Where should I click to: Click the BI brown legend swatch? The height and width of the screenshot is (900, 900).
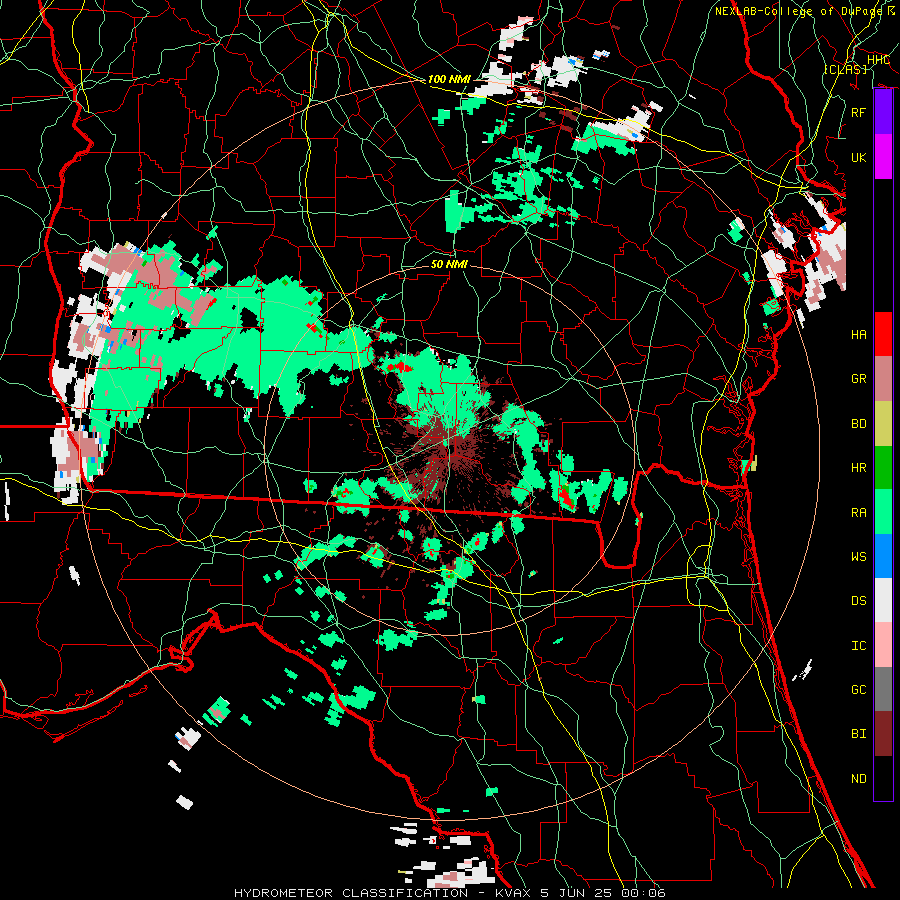pos(883,734)
